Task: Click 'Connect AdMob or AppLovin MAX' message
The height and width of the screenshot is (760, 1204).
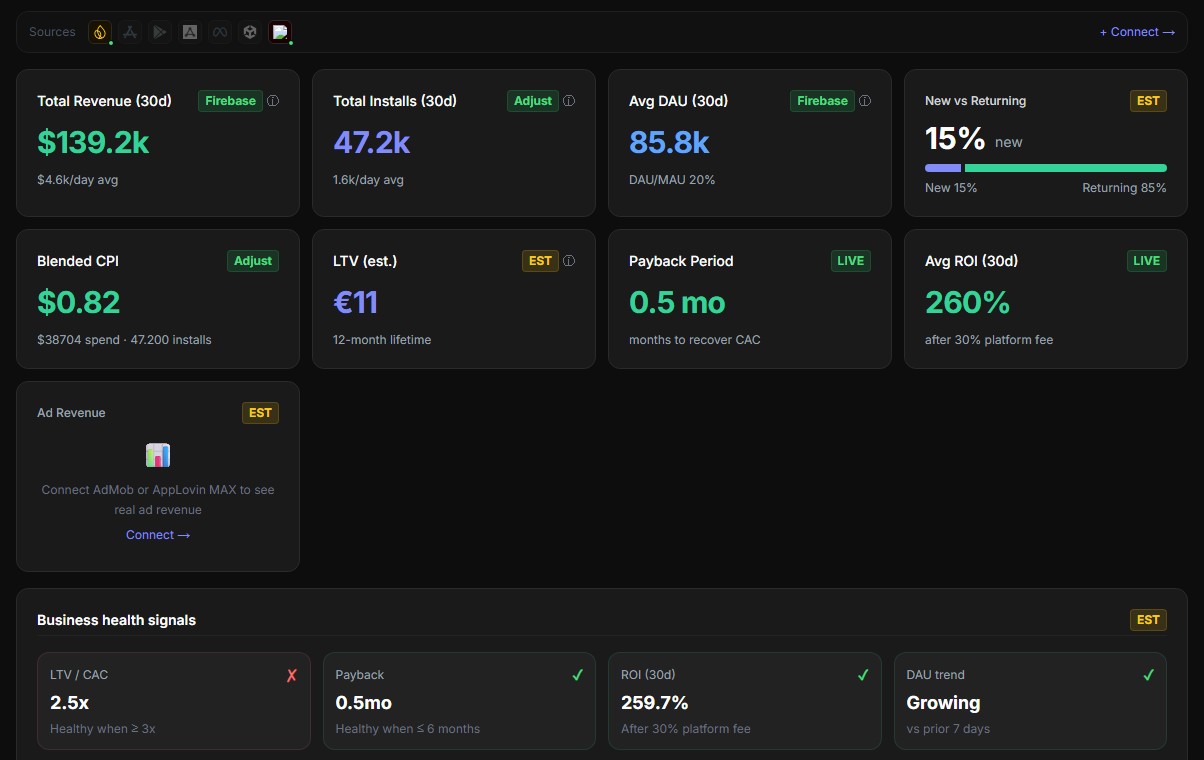Action: (x=158, y=500)
